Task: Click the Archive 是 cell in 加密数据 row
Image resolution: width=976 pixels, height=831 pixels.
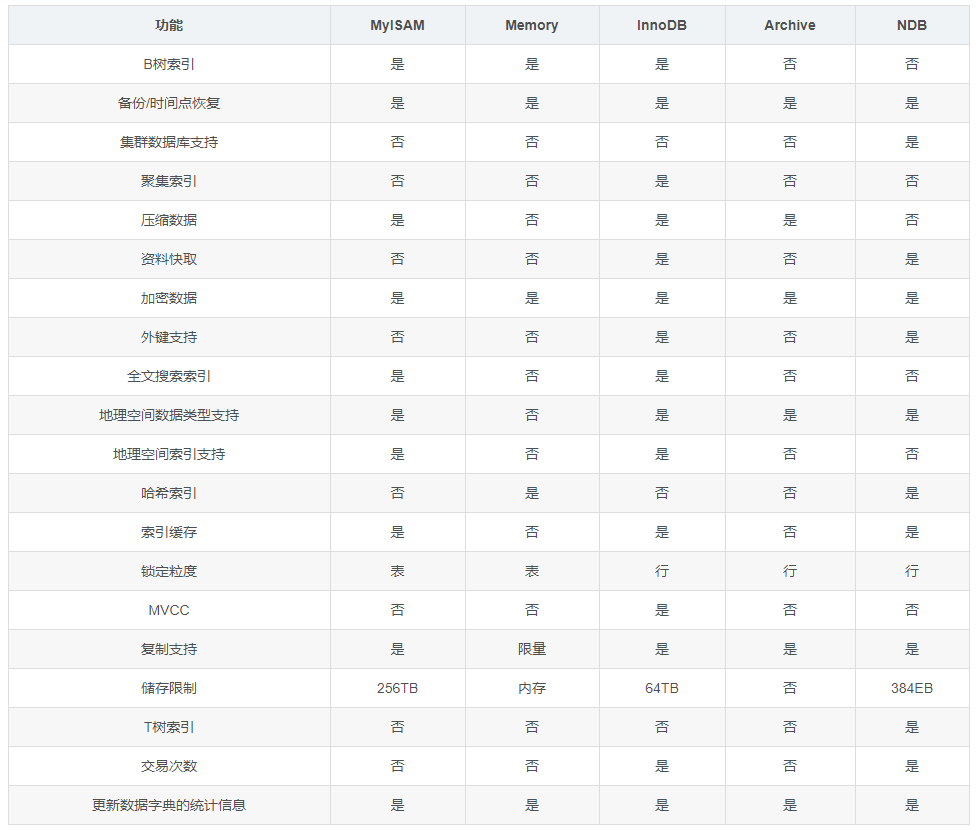Action: (x=790, y=298)
